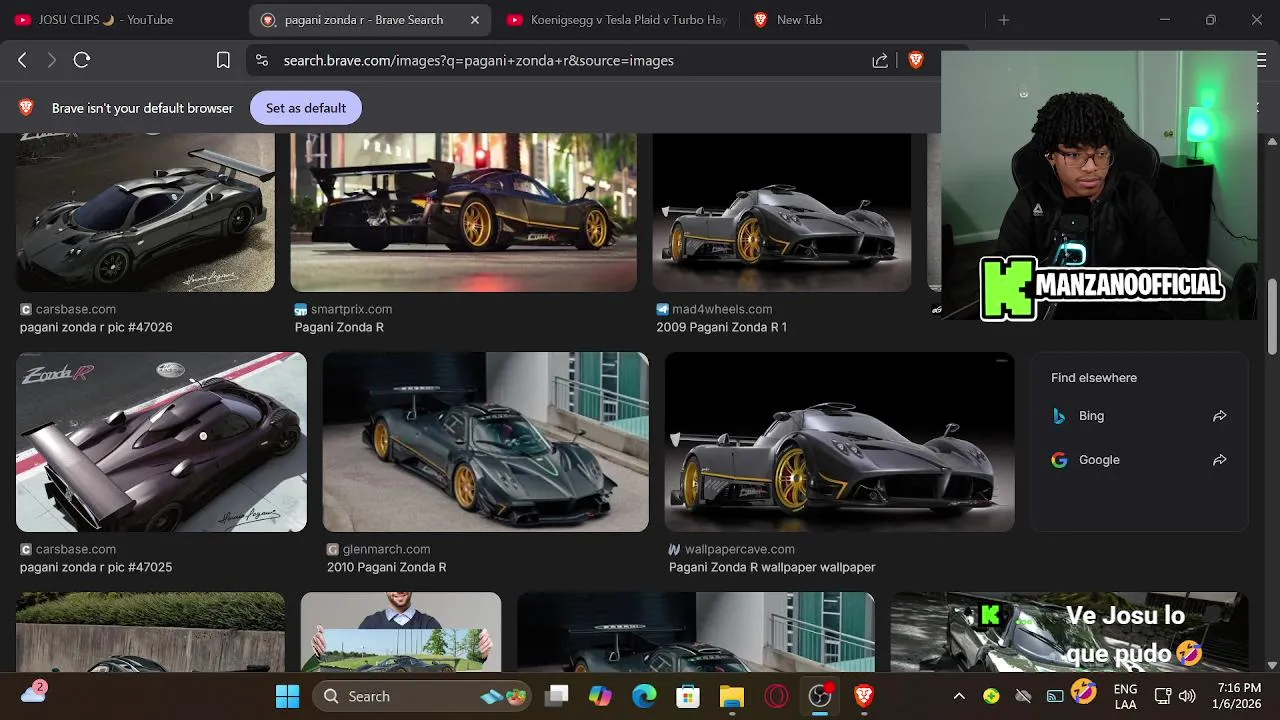
Task: Open the network icon in system tray
Action: click(x=1163, y=696)
